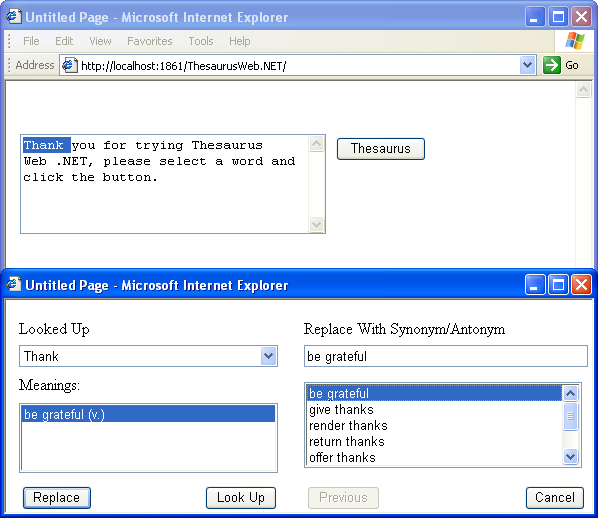This screenshot has width=598, height=518.
Task: Click the synonym list scrollbar thumb
Action: point(571,416)
